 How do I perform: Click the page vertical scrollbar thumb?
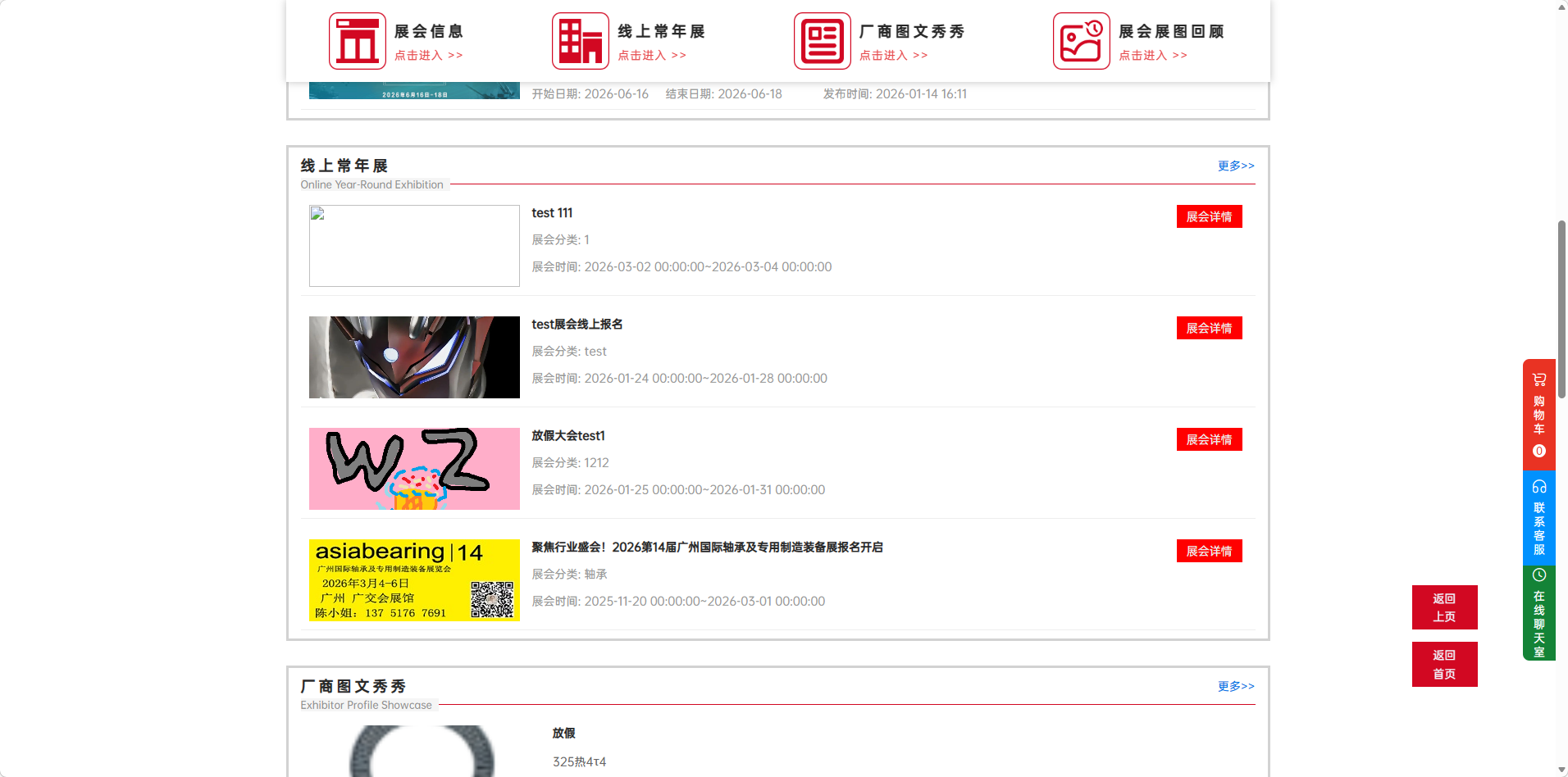(x=1561, y=309)
